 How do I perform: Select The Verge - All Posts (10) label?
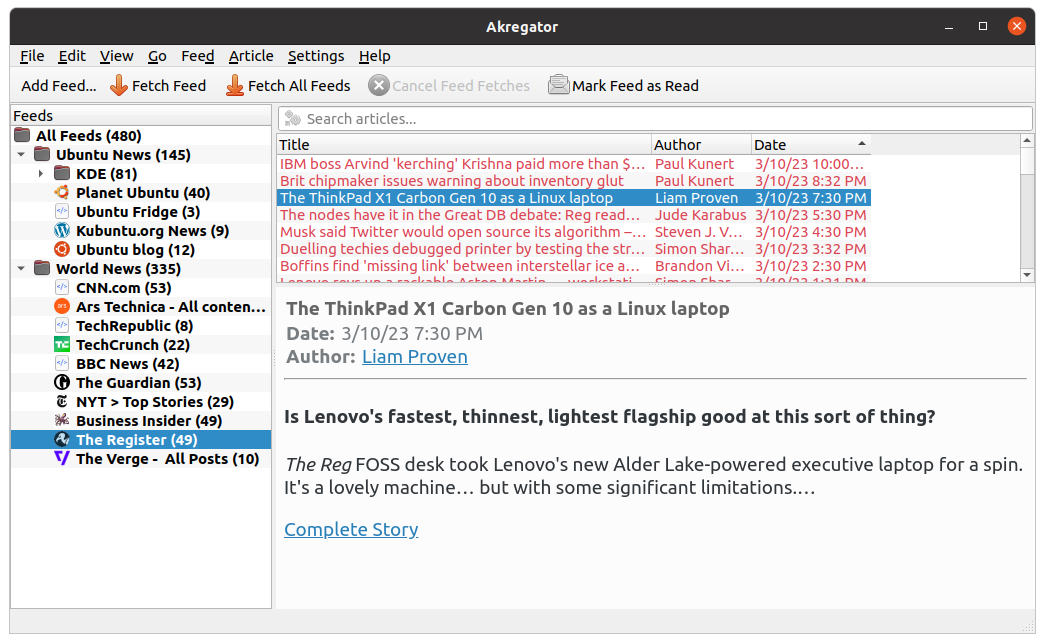click(x=168, y=458)
